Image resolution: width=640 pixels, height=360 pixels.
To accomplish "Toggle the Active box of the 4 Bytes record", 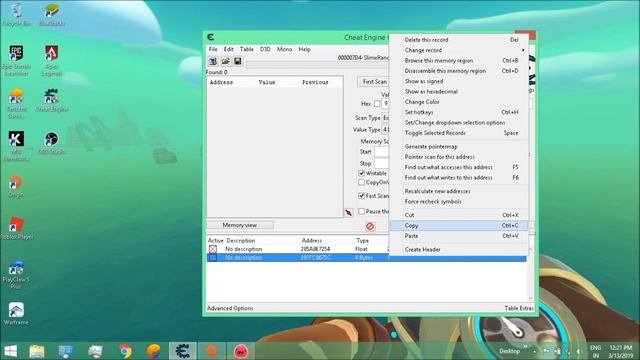I will tap(213, 258).
